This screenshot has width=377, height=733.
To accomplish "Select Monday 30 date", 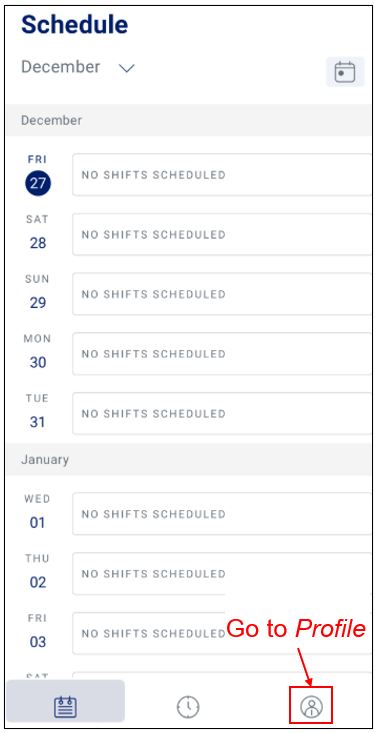I will 38,362.
